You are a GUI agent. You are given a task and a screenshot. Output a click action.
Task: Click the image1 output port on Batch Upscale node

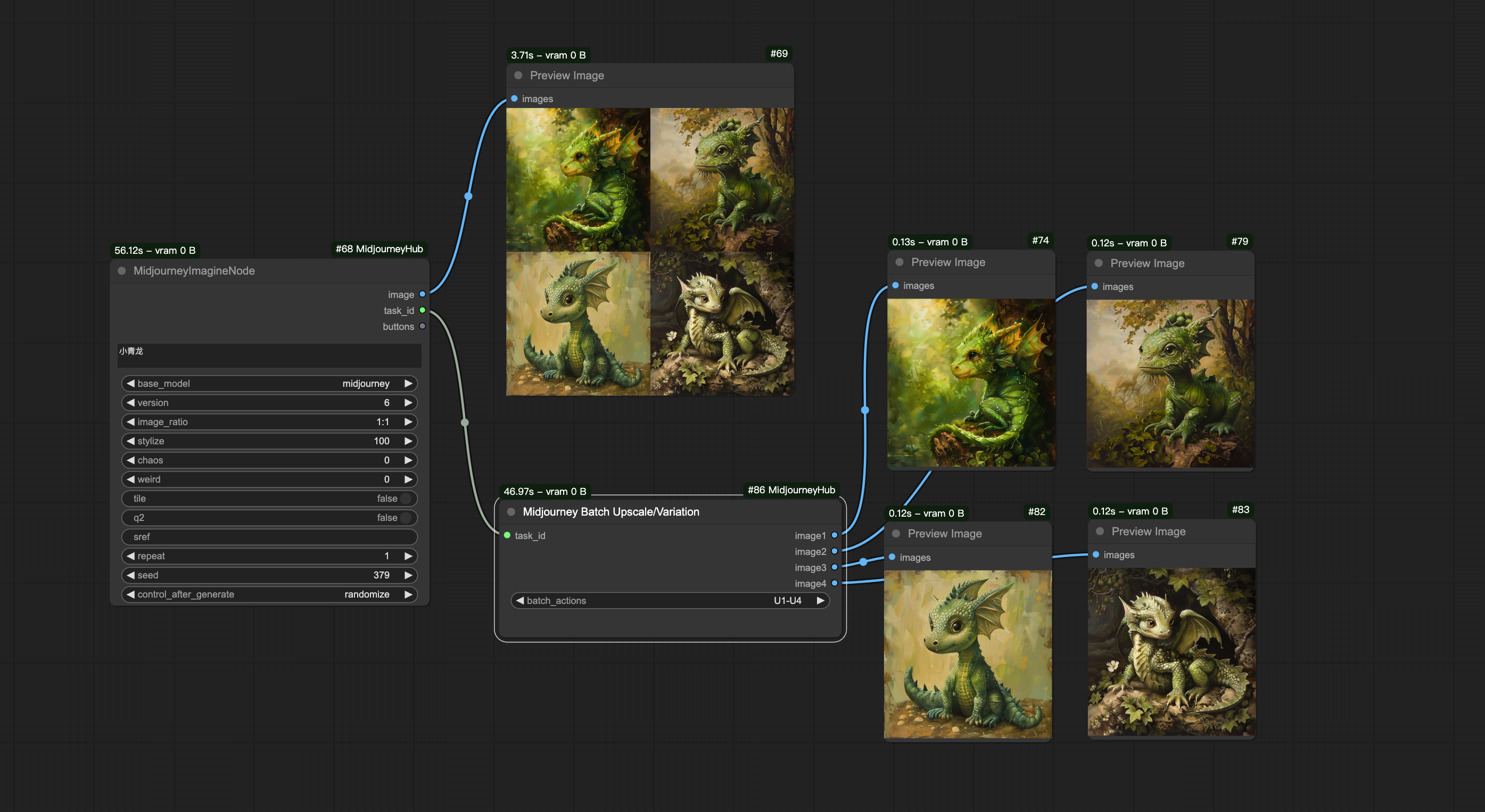click(834, 535)
